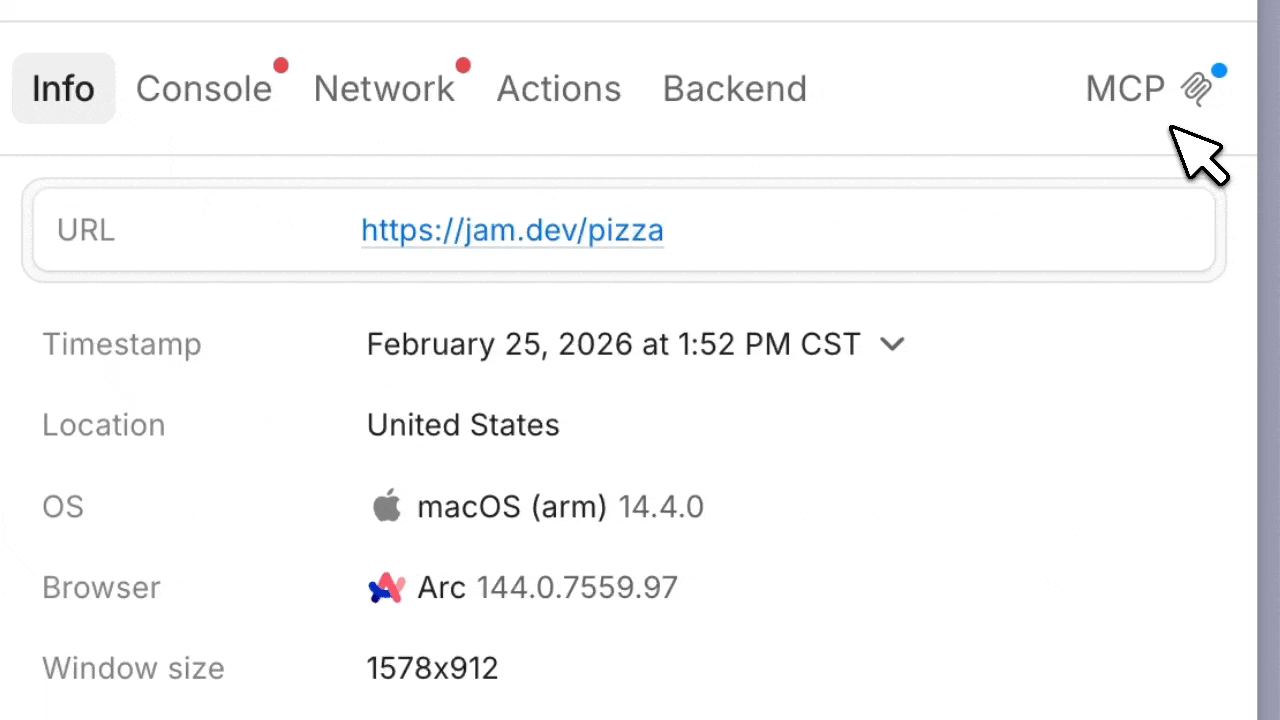Click the blue notification dot on MCP
This screenshot has width=1280, height=720.
coord(1219,71)
